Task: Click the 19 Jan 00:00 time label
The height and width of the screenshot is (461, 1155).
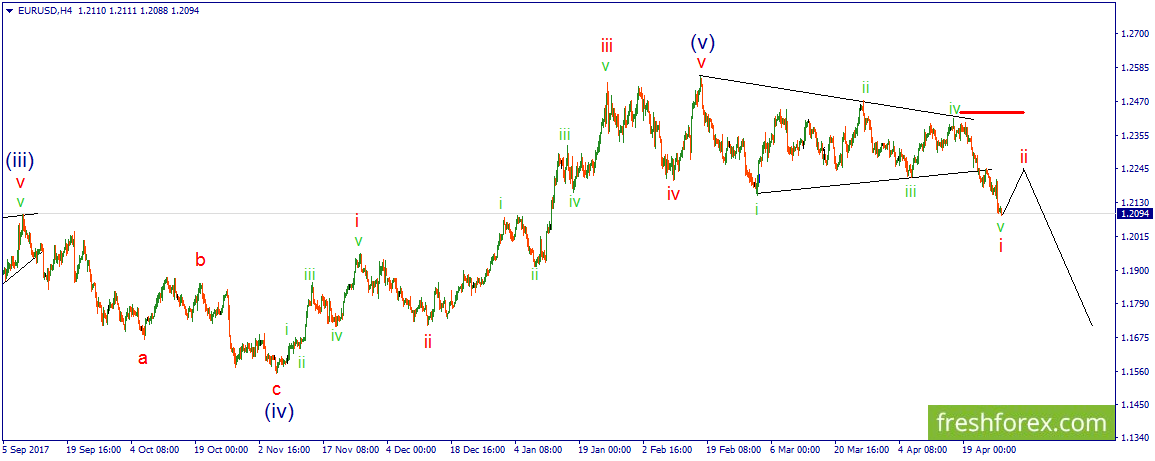Action: pyautogui.click(x=605, y=448)
